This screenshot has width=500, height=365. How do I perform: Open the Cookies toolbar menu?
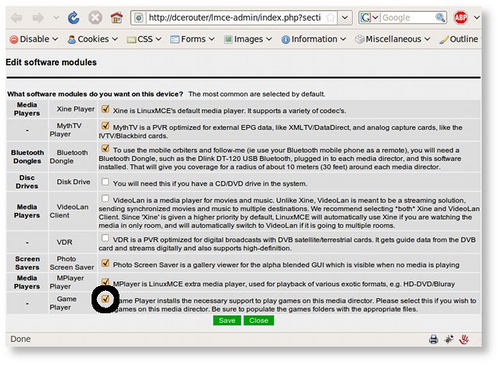click(93, 39)
